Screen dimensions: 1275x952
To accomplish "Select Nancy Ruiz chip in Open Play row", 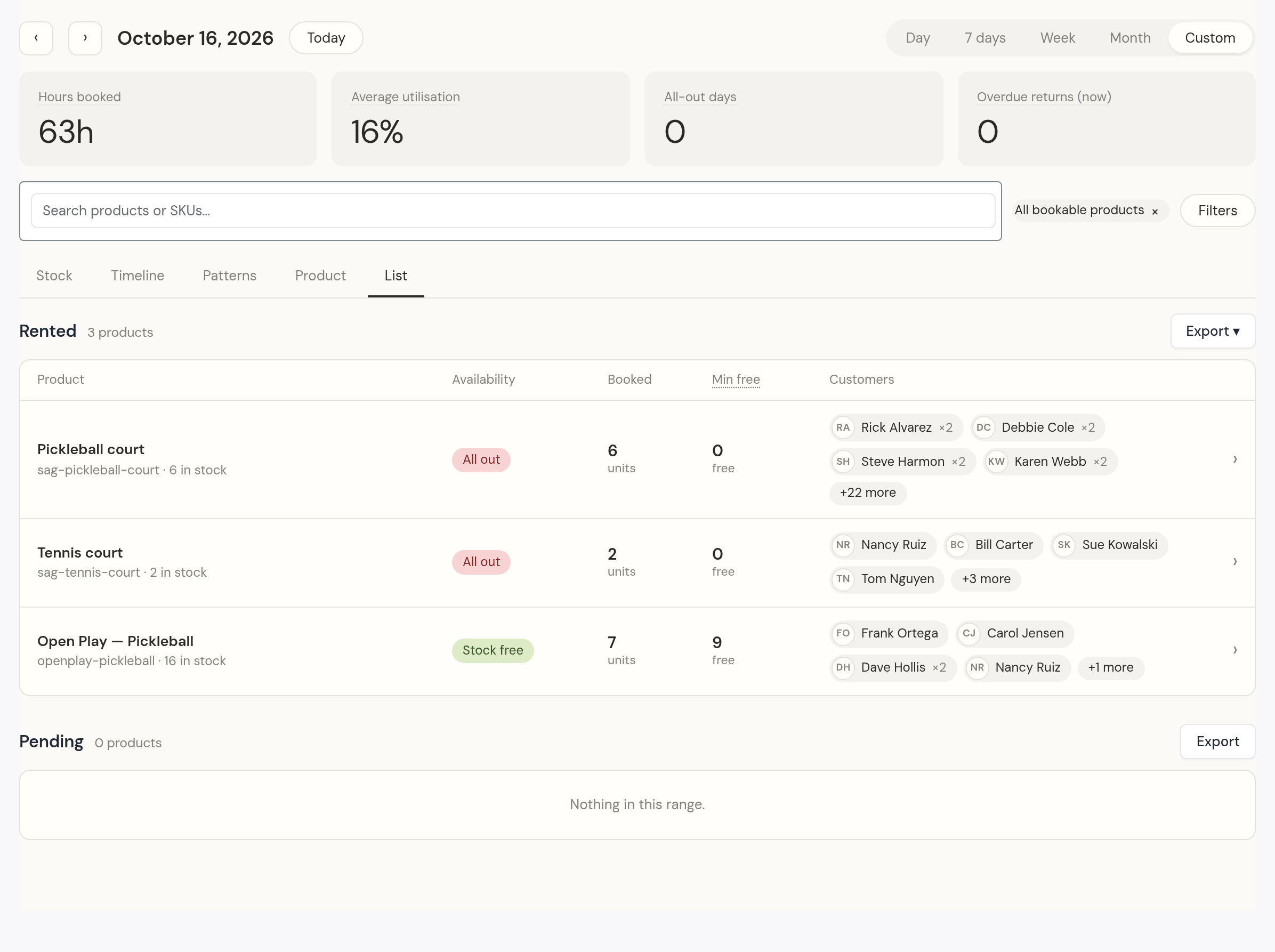I will [1017, 667].
